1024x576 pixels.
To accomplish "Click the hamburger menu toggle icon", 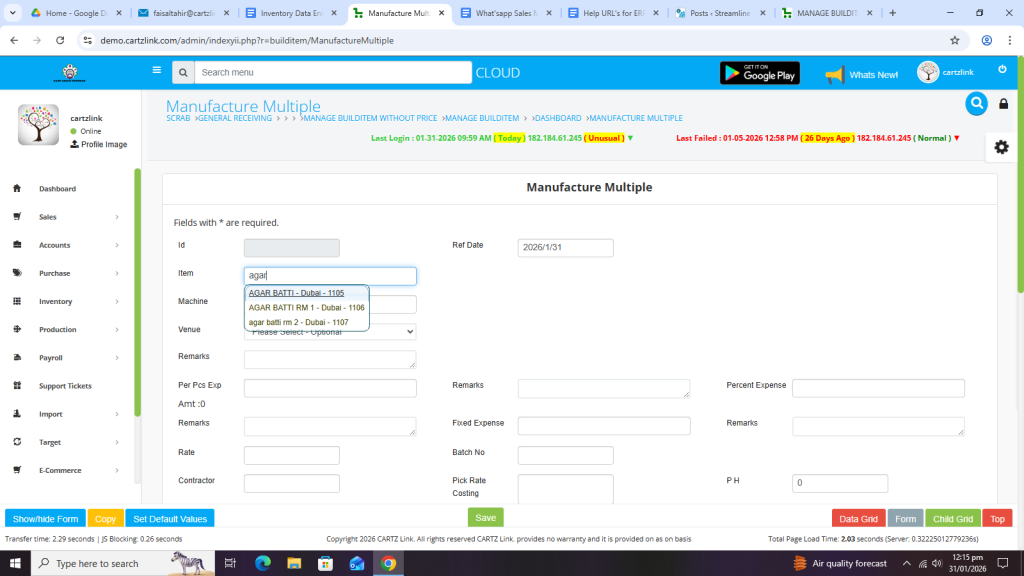I will coord(156,71).
